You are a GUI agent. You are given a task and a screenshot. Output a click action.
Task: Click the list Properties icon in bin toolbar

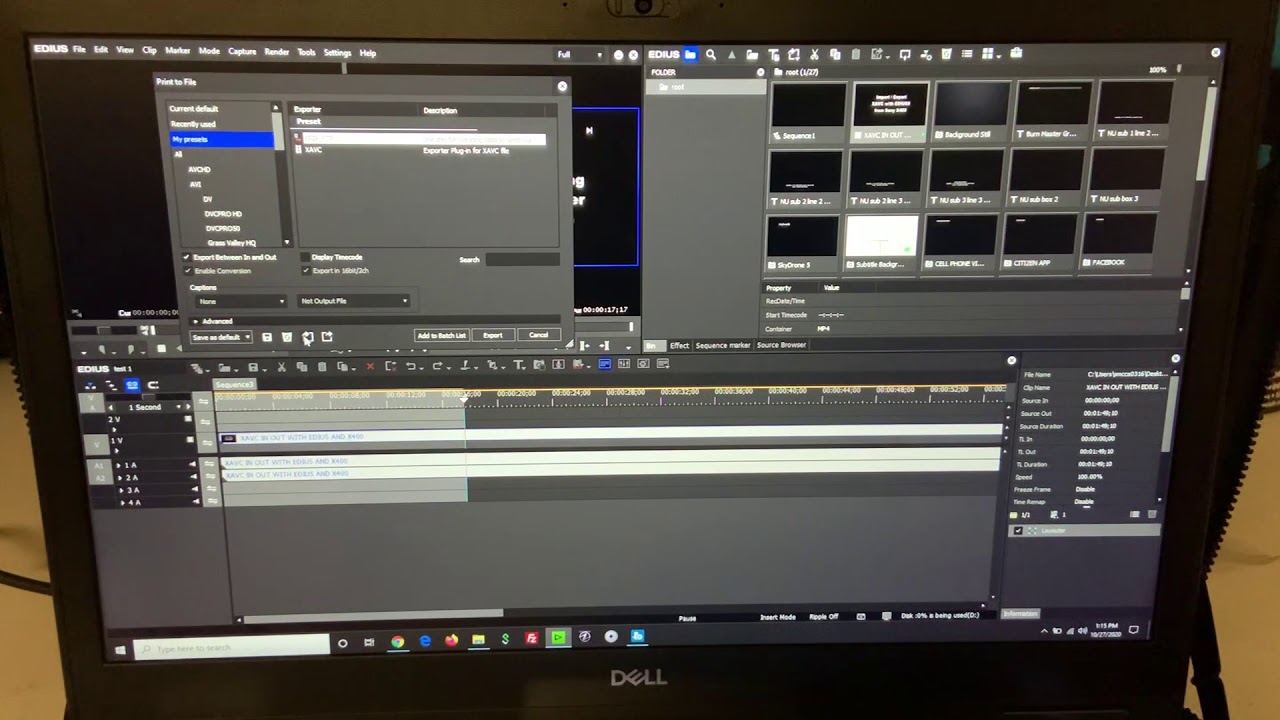tap(967, 54)
